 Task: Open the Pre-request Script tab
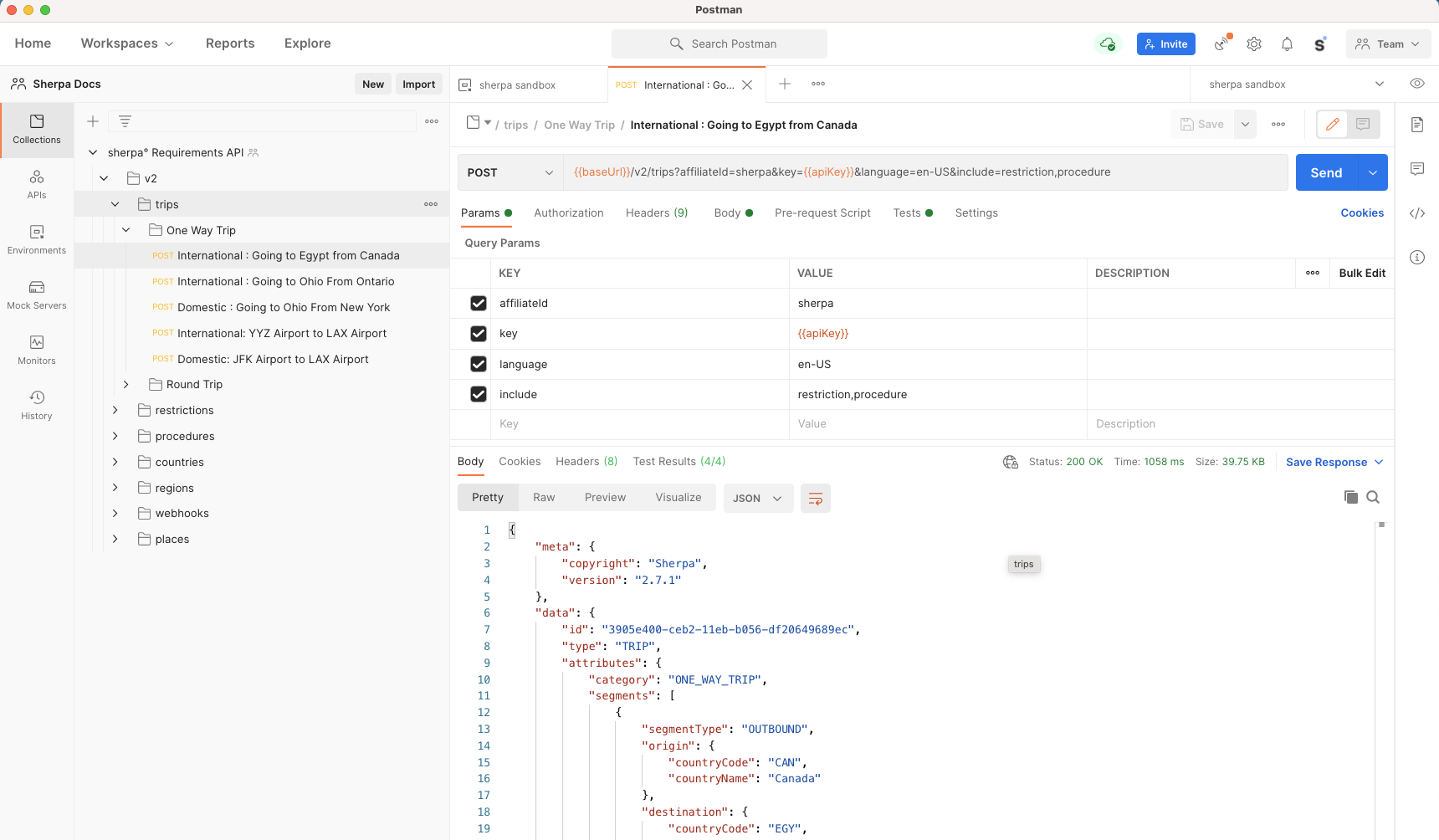822,213
